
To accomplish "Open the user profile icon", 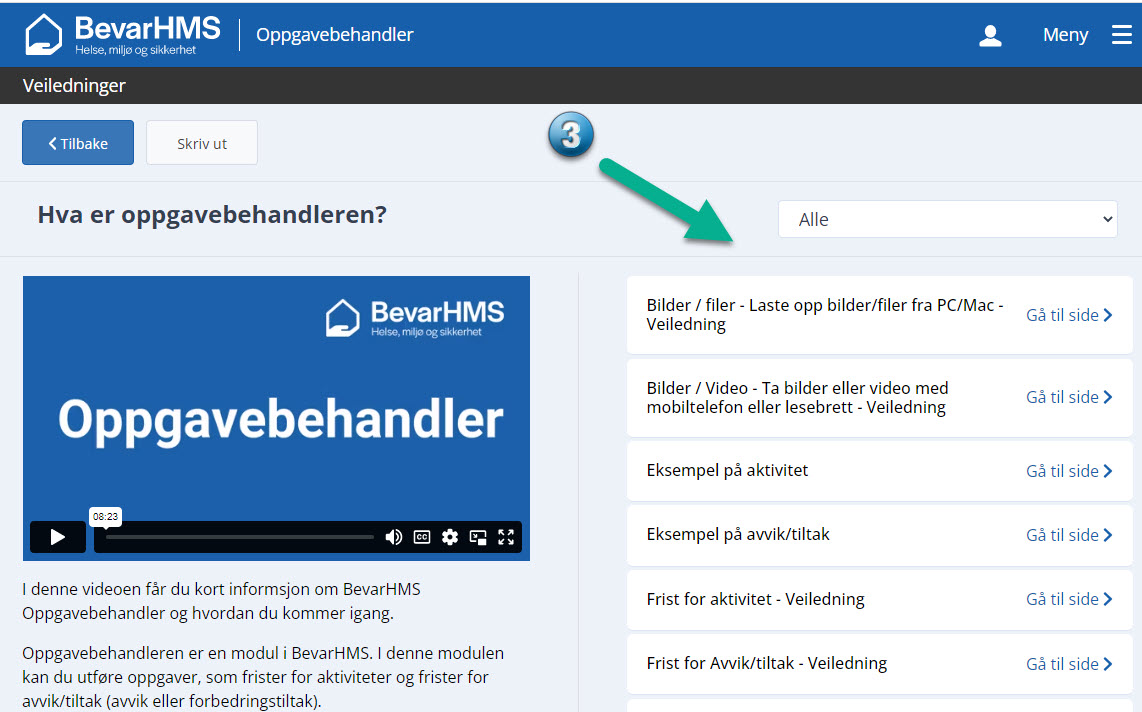I will (990, 36).
